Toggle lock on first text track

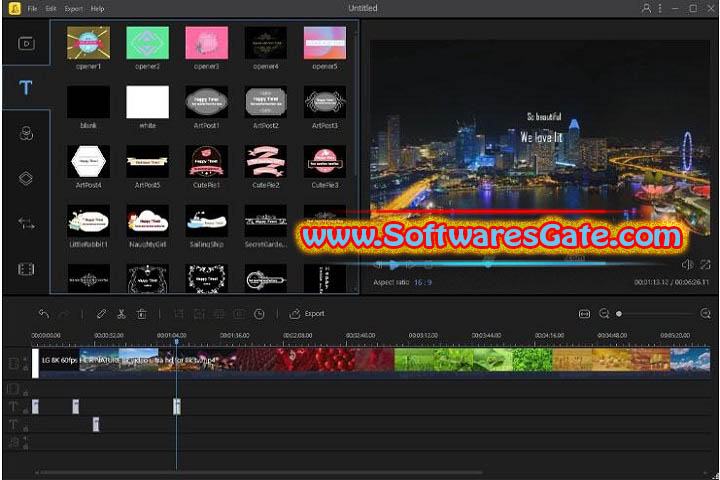point(25,411)
